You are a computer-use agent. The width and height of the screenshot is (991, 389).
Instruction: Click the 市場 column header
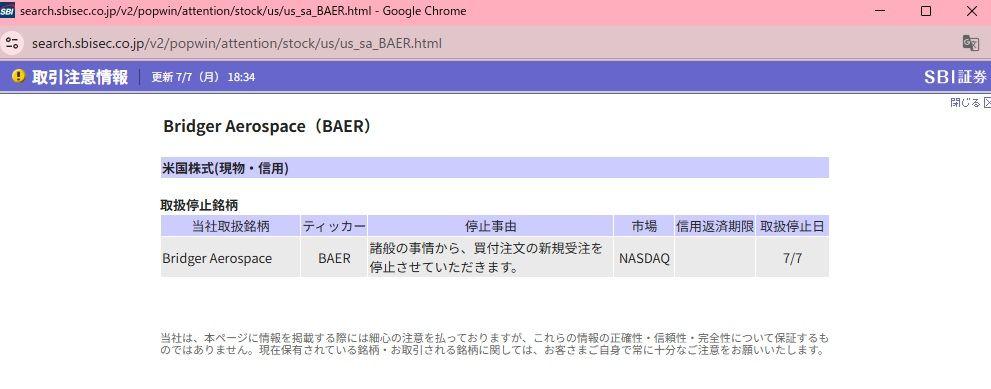[644, 226]
